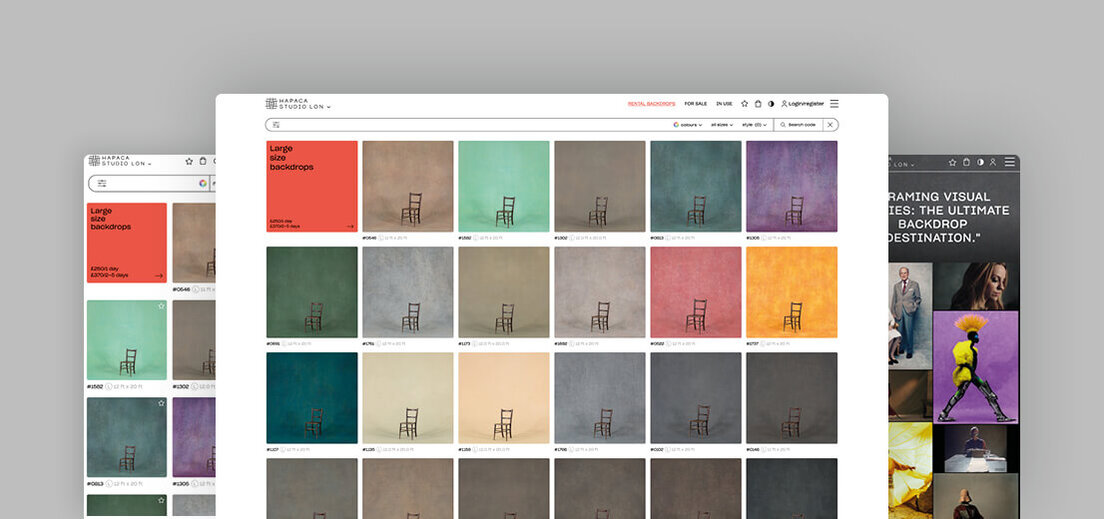Favourite the mint green backdrop in left window
Viewport: 1104px width, 519px height.
(x=161, y=306)
